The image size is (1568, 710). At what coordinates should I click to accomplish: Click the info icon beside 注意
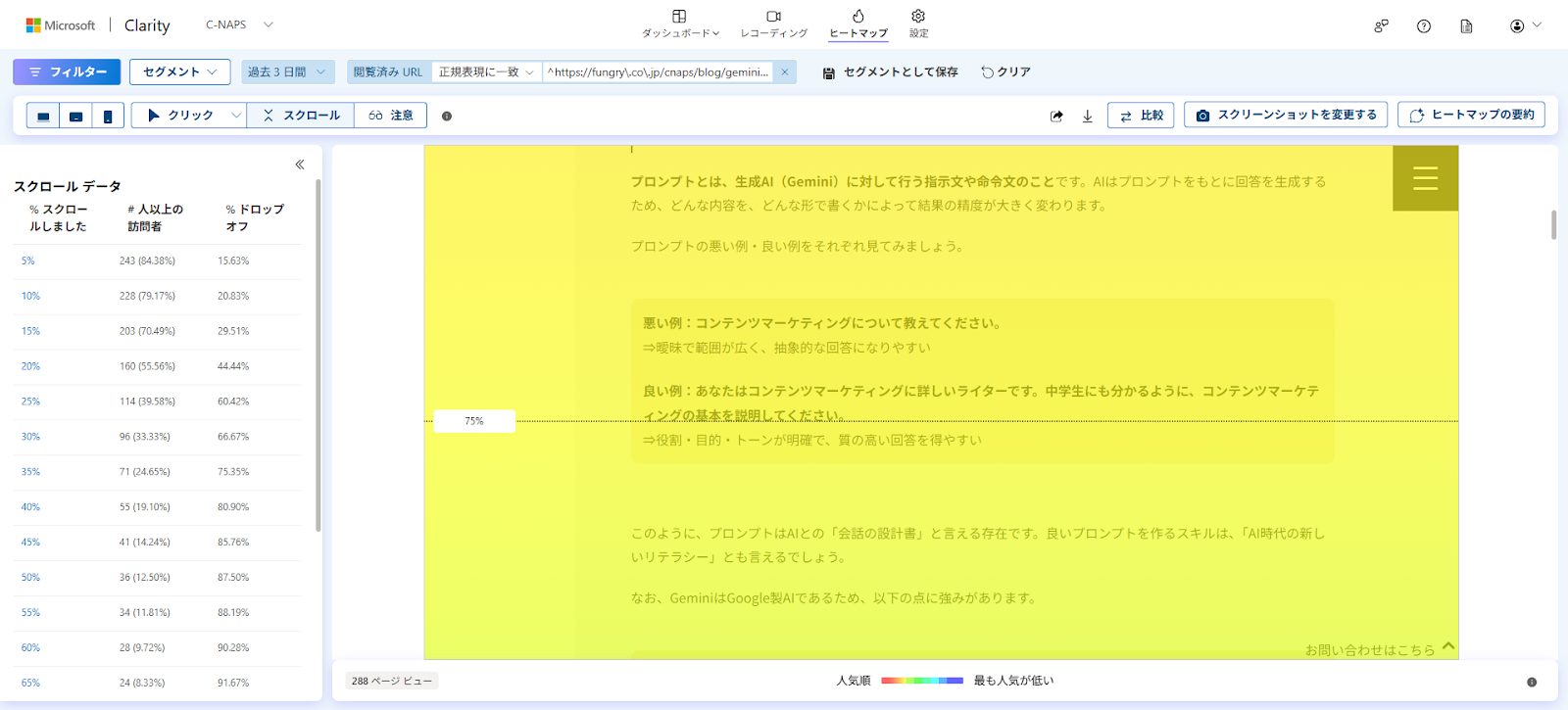pos(447,116)
